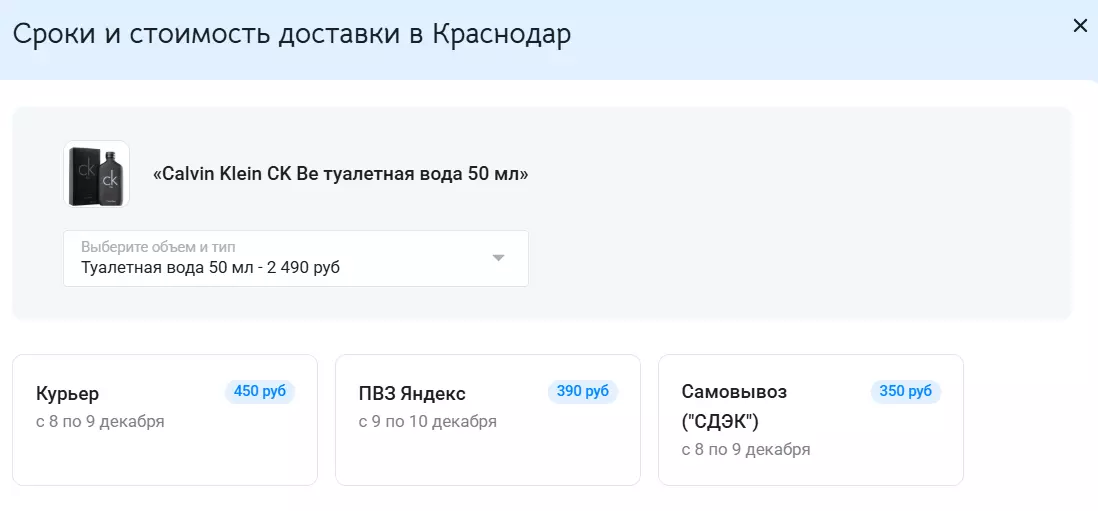Click «с 9 по 10 декабря» delivery dates
The height and width of the screenshot is (511, 1098).
point(428,422)
